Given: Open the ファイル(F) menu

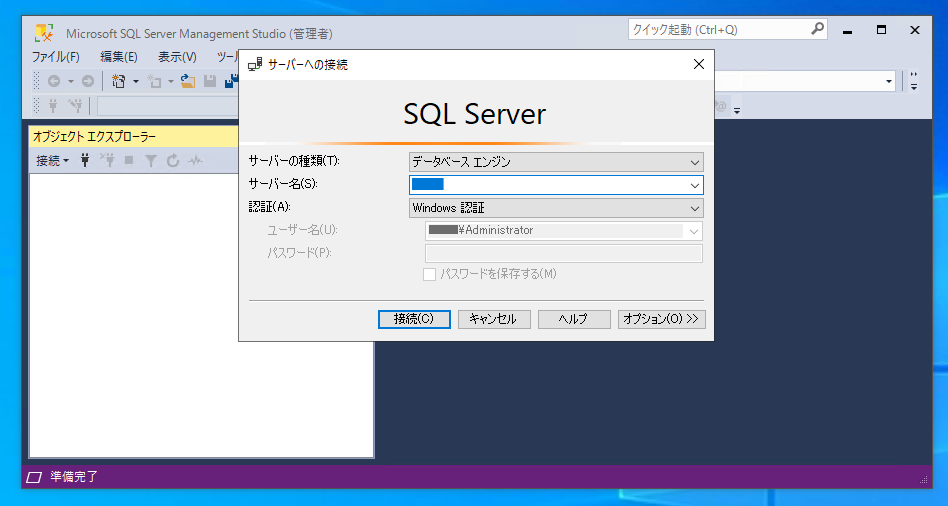Looking at the screenshot, I should click(56, 57).
